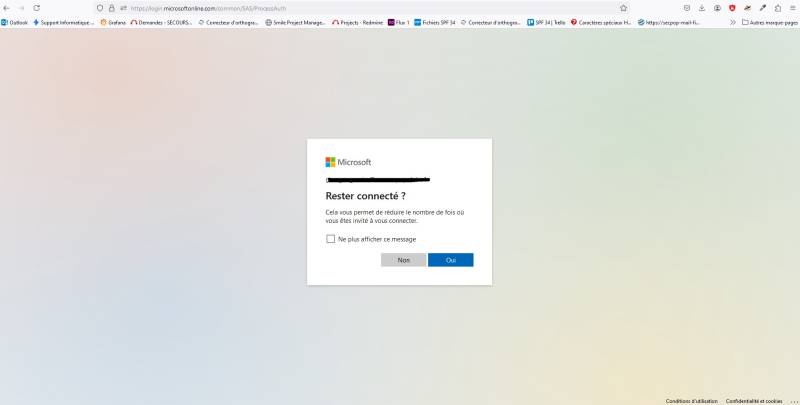Screen dimensions: 800x405
Task: Open the Fichiers SPF 34 bookmark
Action: [435, 22]
